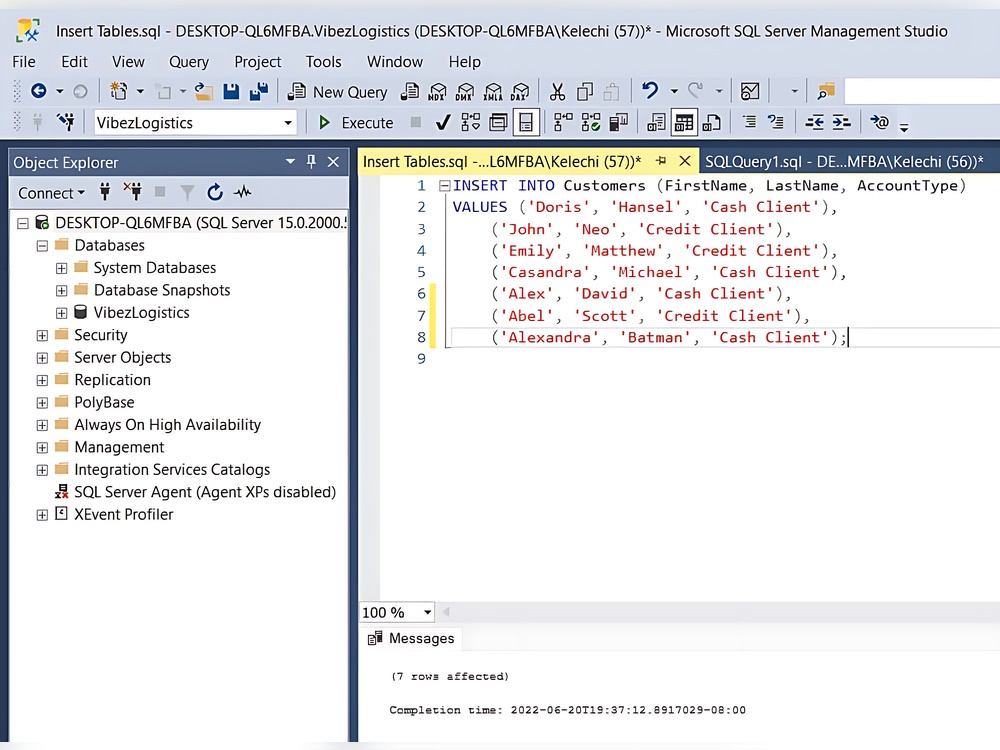The width and height of the screenshot is (1000, 750).
Task: Pin the Object Explorer panel
Action: pos(311,162)
